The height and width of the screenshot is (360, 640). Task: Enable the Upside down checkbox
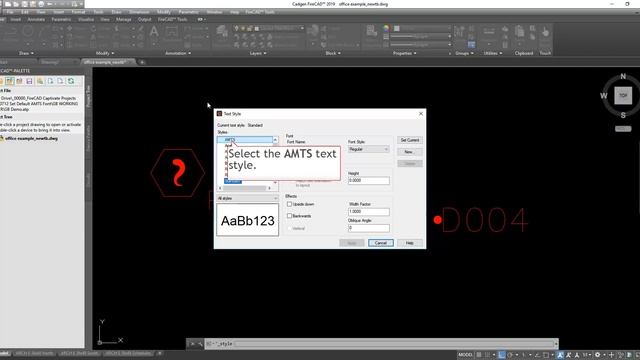[x=289, y=204]
